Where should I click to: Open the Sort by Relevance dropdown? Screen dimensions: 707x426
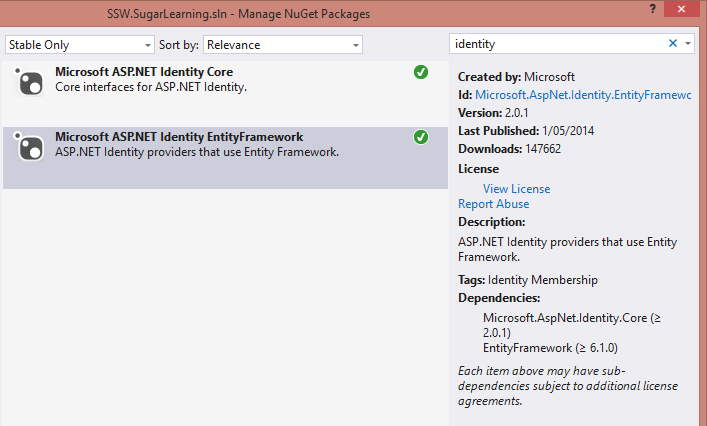tap(283, 45)
